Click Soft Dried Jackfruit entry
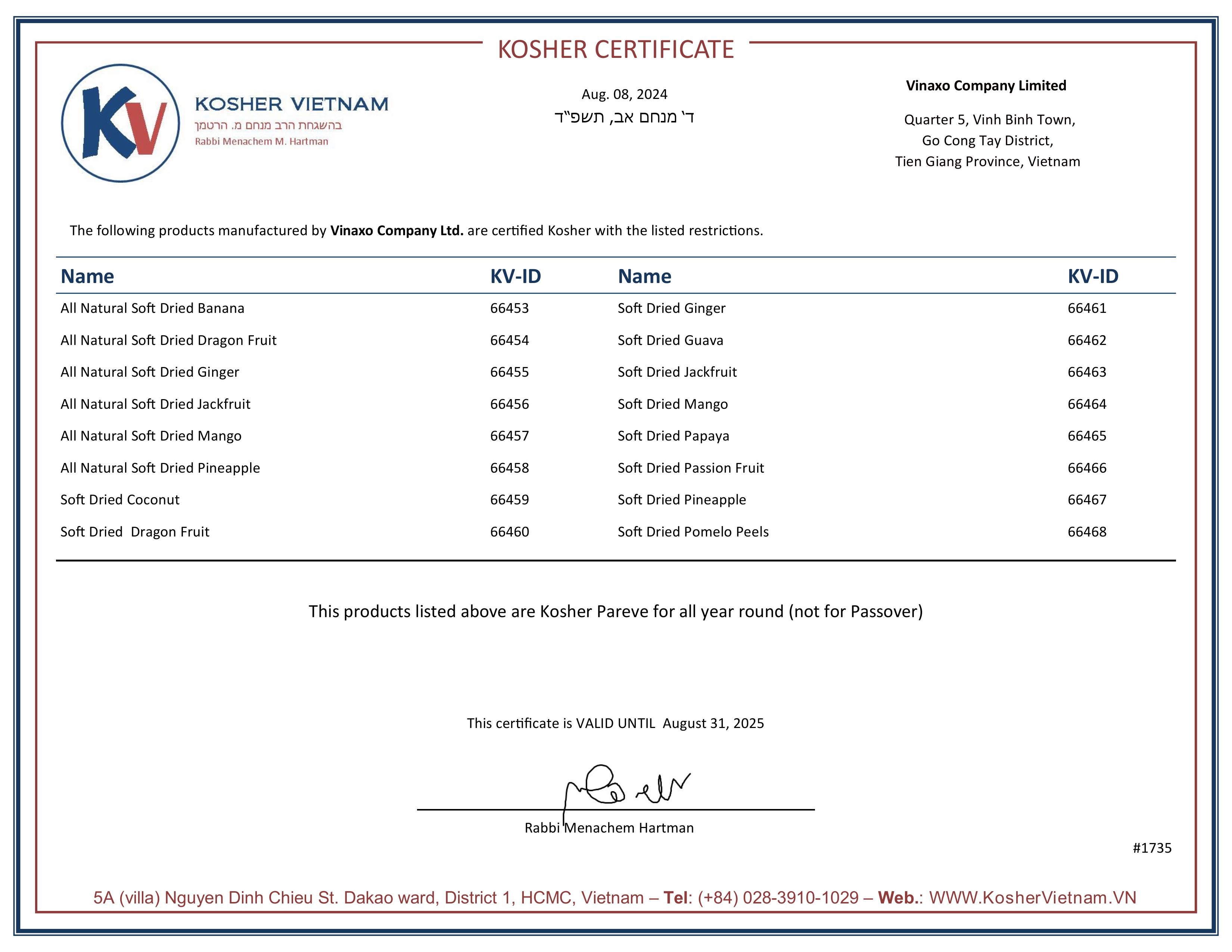Image resolution: width=1232 pixels, height=952 pixels. click(677, 372)
